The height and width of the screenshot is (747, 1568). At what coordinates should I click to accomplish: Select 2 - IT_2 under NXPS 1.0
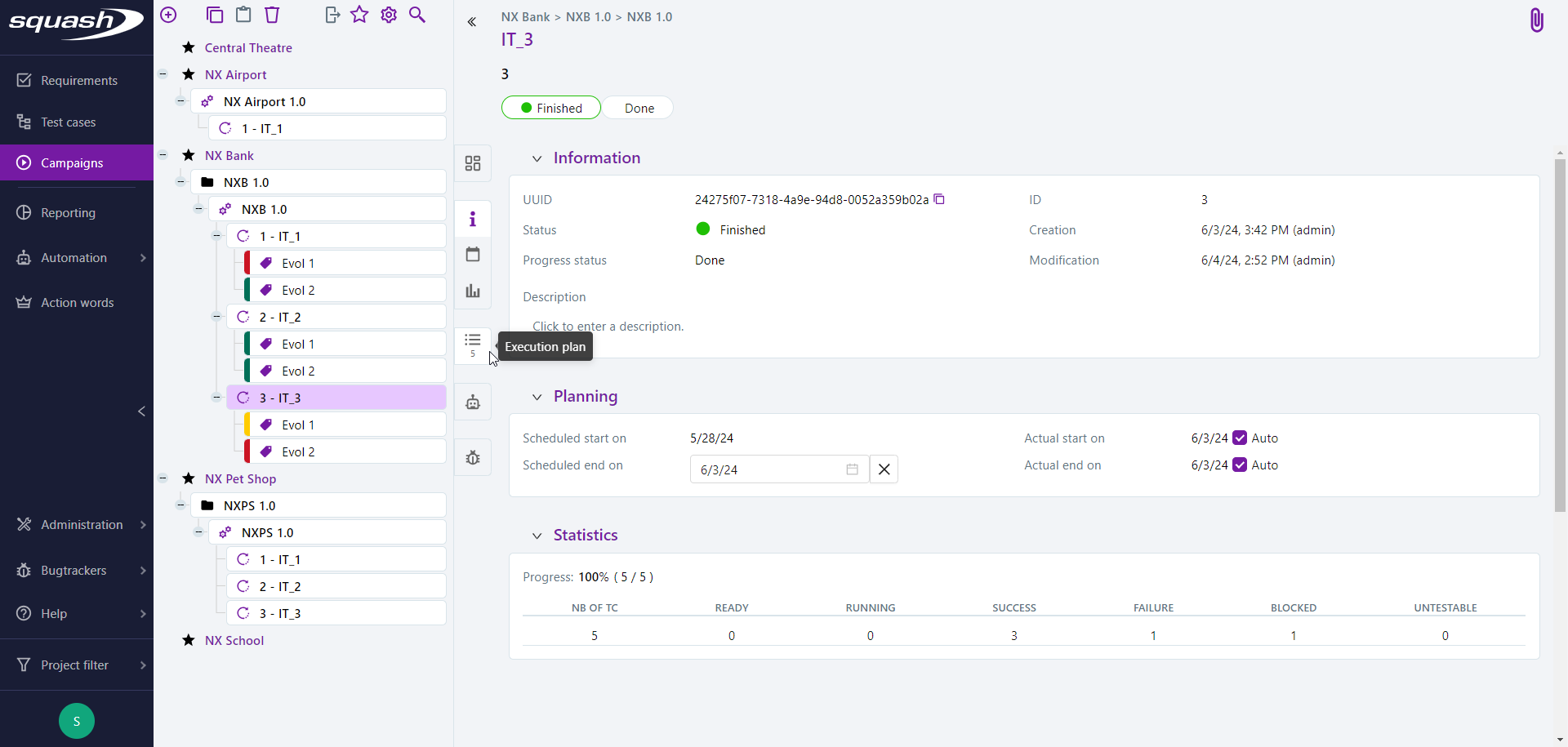point(336,586)
